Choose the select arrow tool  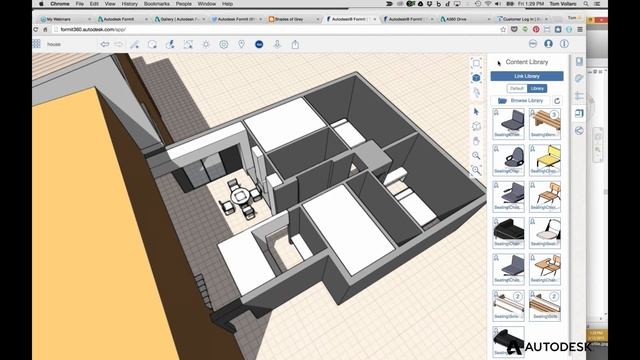[476, 111]
